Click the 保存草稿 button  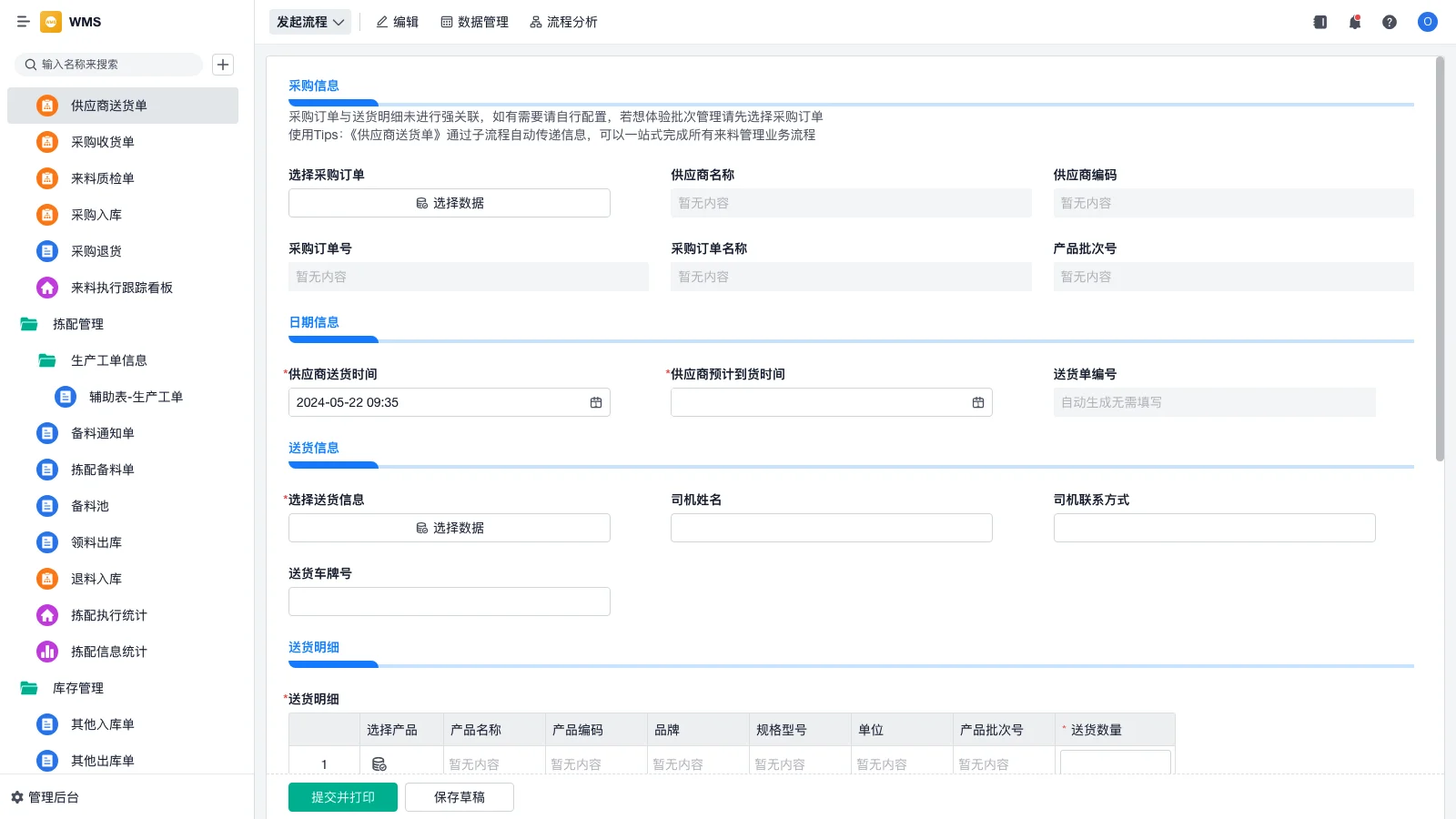[x=460, y=797]
